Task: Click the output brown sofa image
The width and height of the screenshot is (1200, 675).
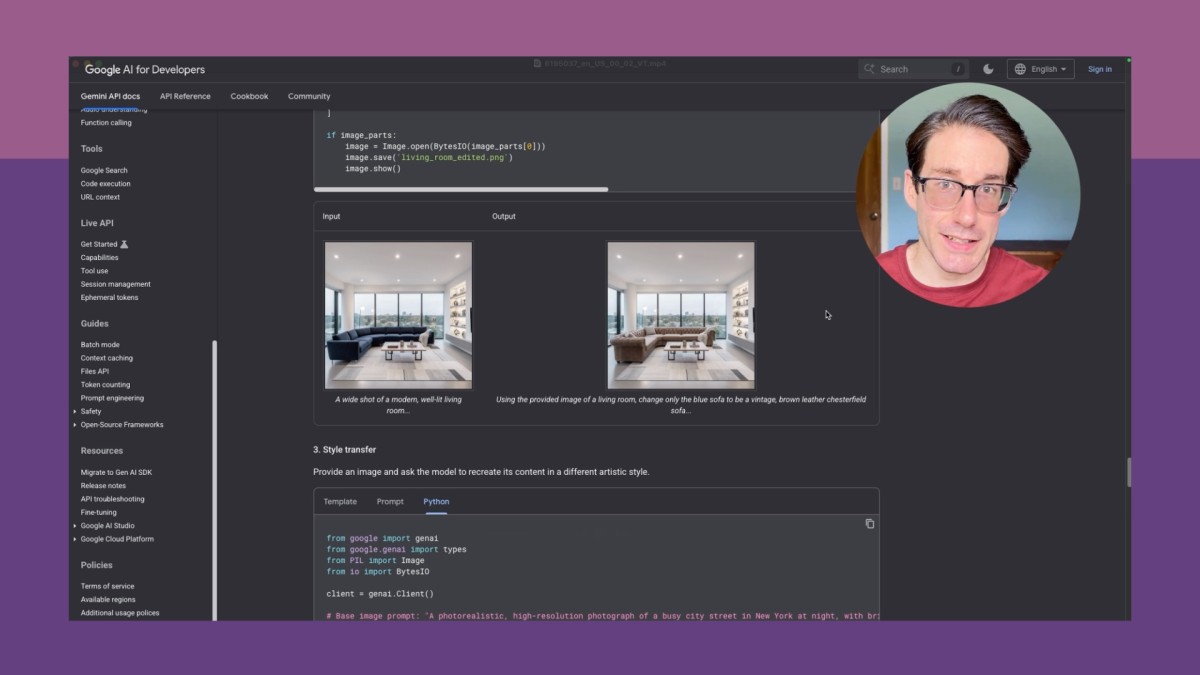Action: click(681, 315)
